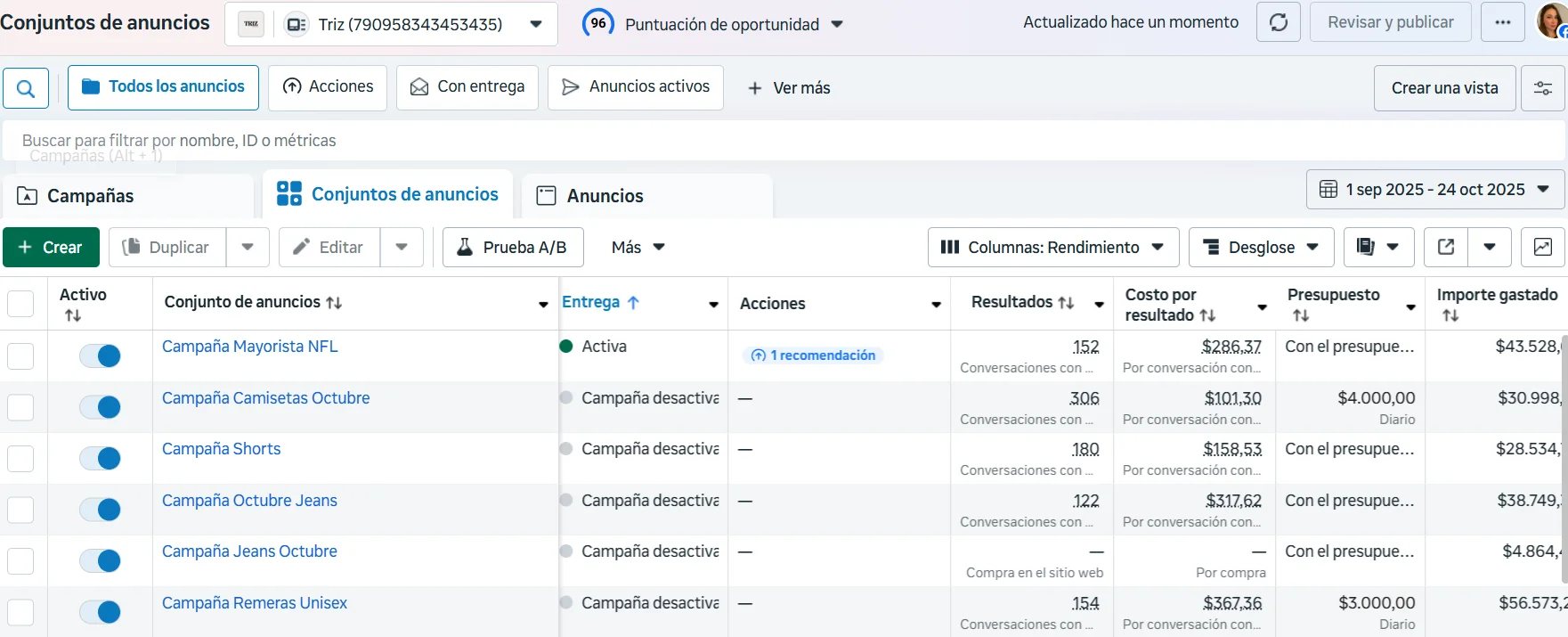This screenshot has width=1568, height=637.
Task: Open the Más dropdown menu
Action: pyautogui.click(x=638, y=247)
